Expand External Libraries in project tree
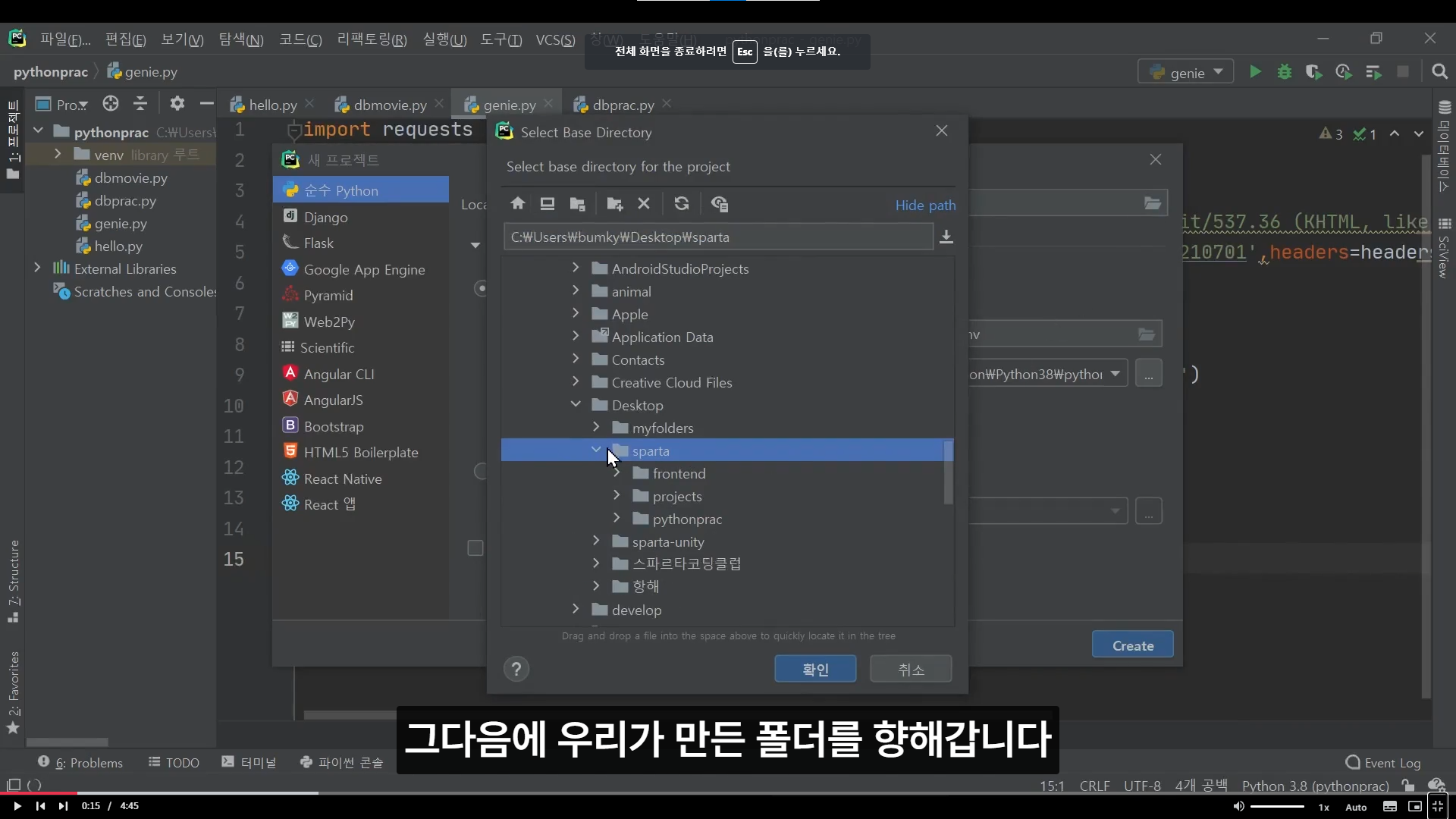 (37, 268)
